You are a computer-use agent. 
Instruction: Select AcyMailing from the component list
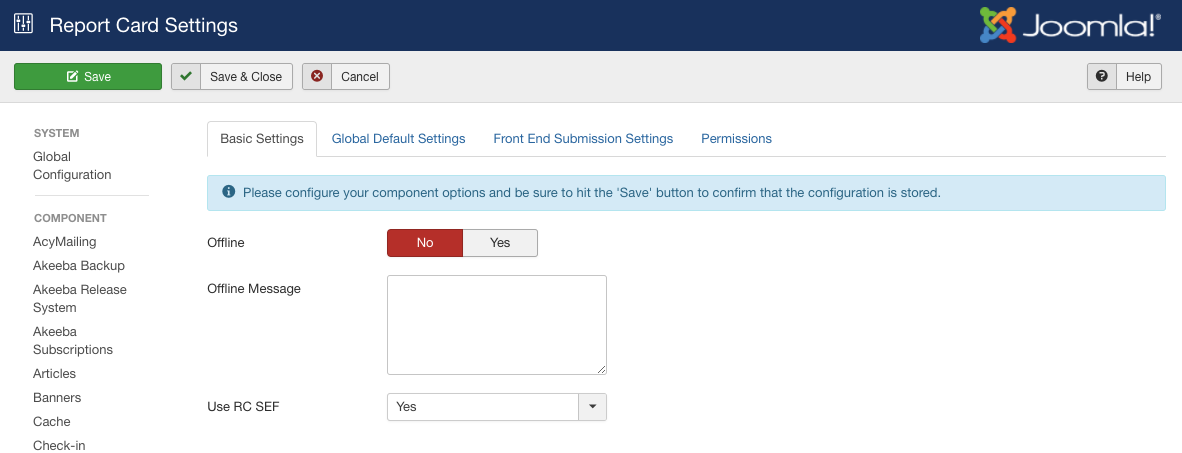(65, 241)
